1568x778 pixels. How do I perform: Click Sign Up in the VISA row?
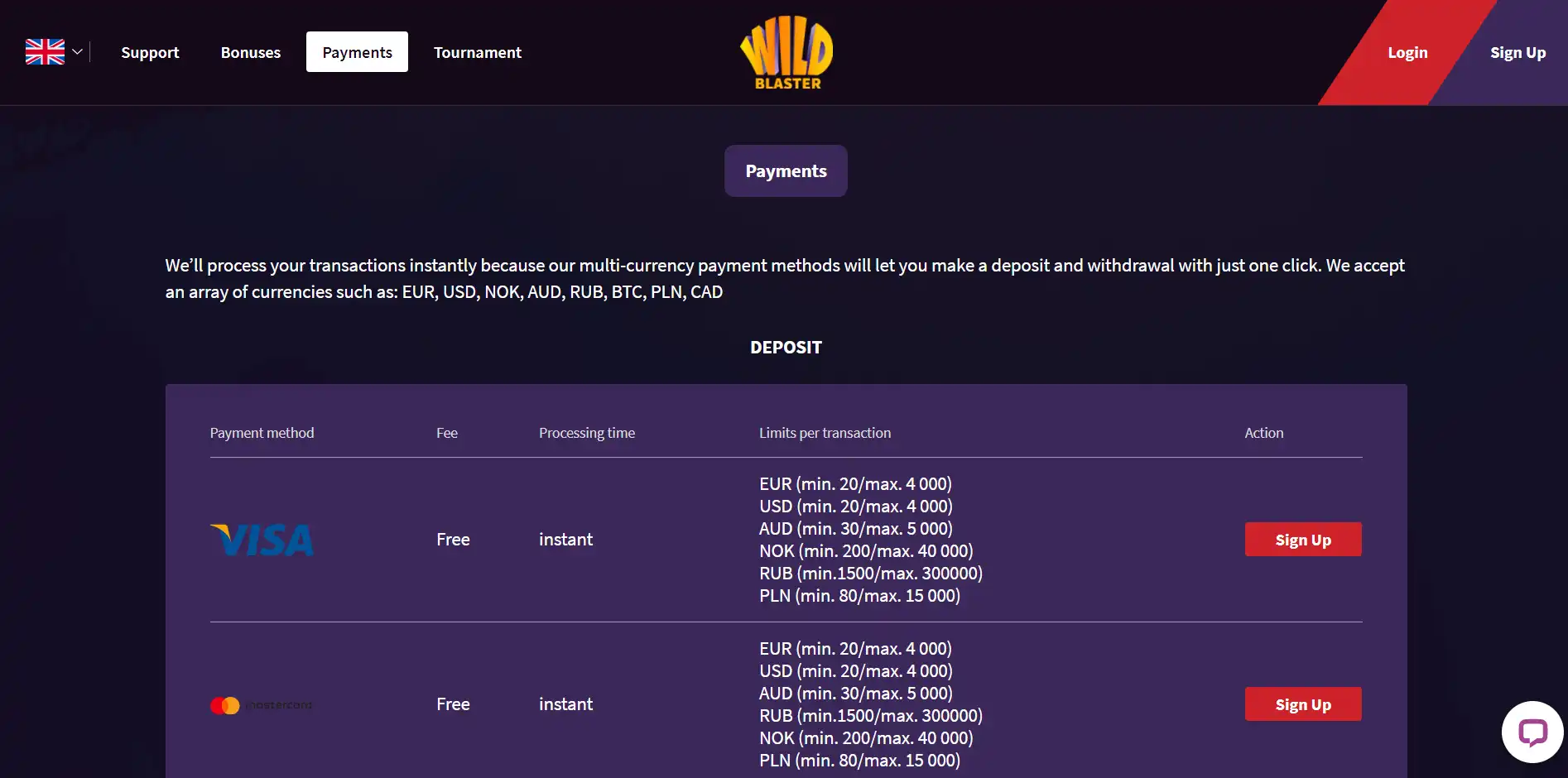point(1303,540)
